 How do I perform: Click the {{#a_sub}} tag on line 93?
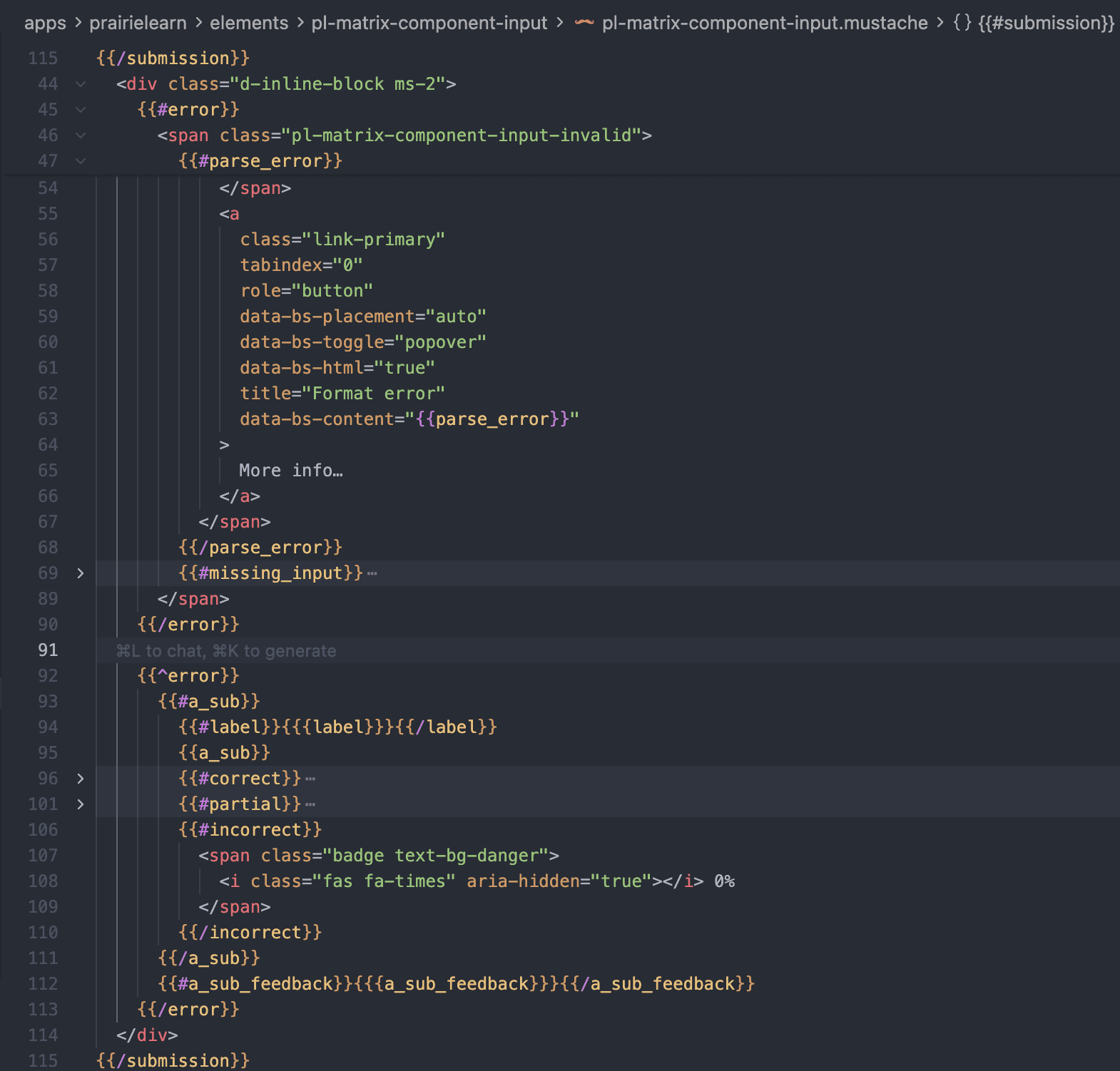[209, 702]
